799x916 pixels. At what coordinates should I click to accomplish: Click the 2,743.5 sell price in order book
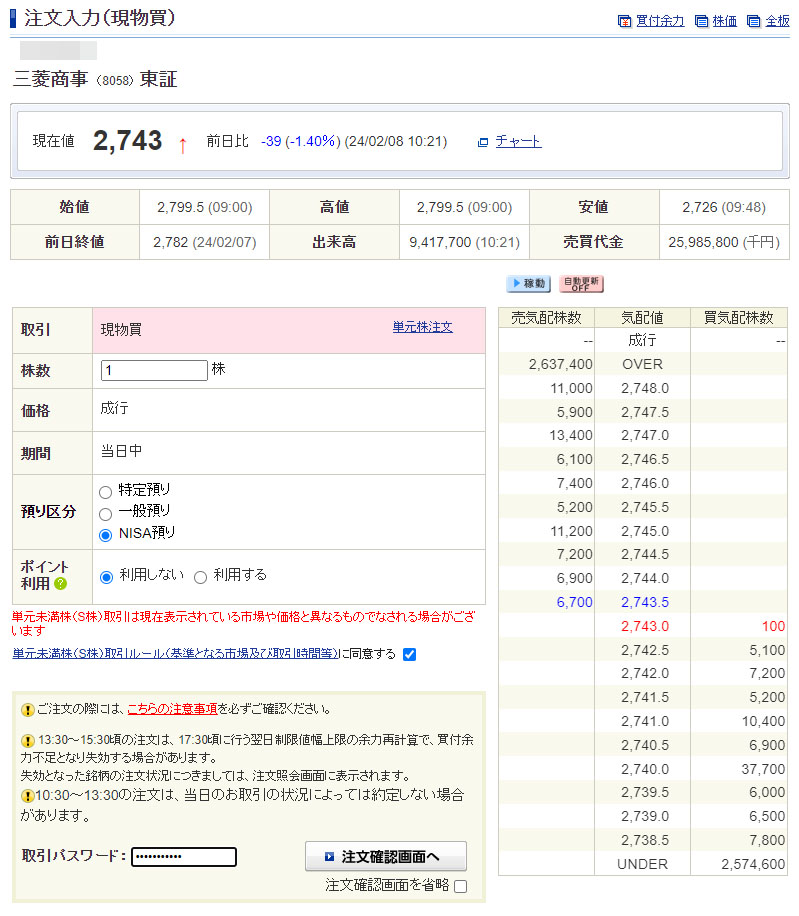(644, 602)
